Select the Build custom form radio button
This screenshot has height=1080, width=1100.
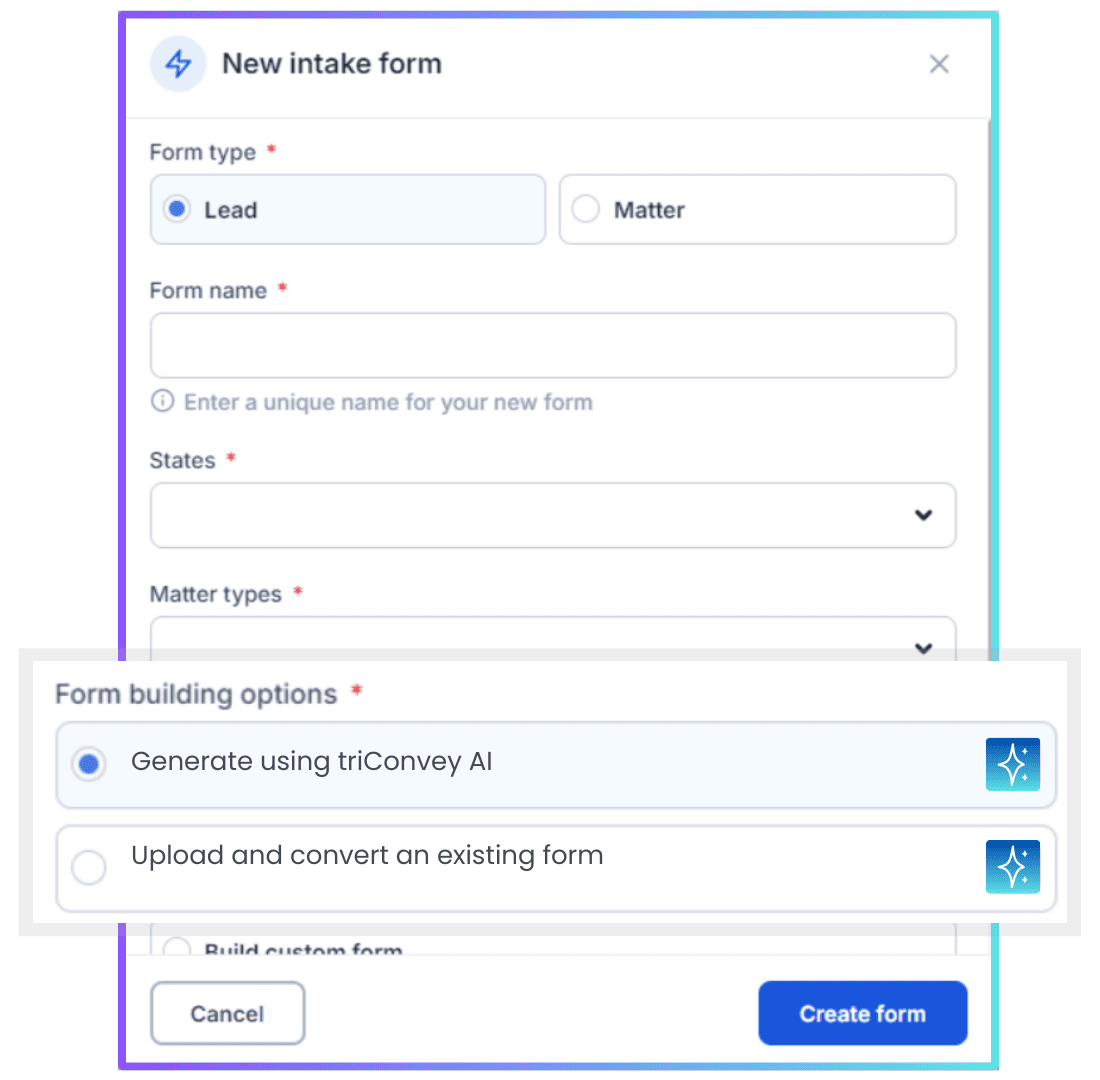(x=176, y=948)
